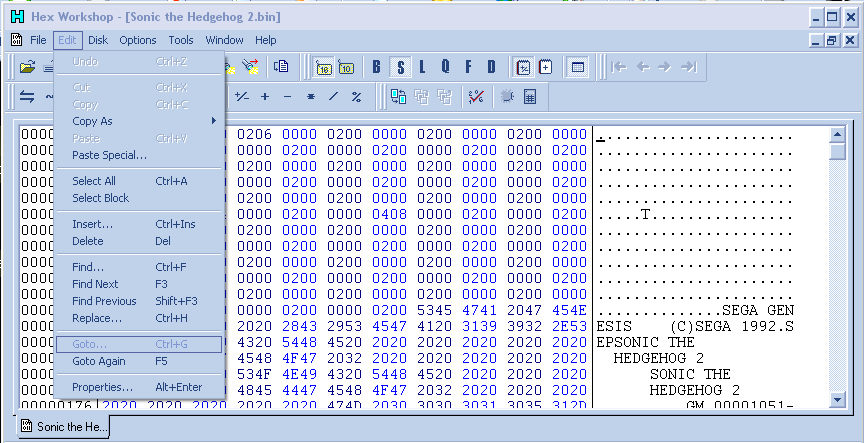This screenshot has height=443, width=864.
Task: Click the subtract (-) operation icon
Action: tap(287, 96)
